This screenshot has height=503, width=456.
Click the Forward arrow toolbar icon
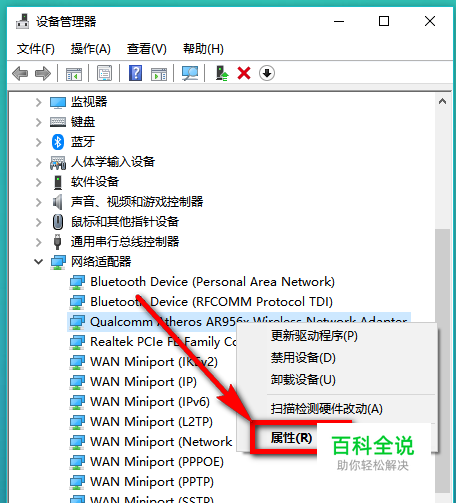(x=43, y=73)
